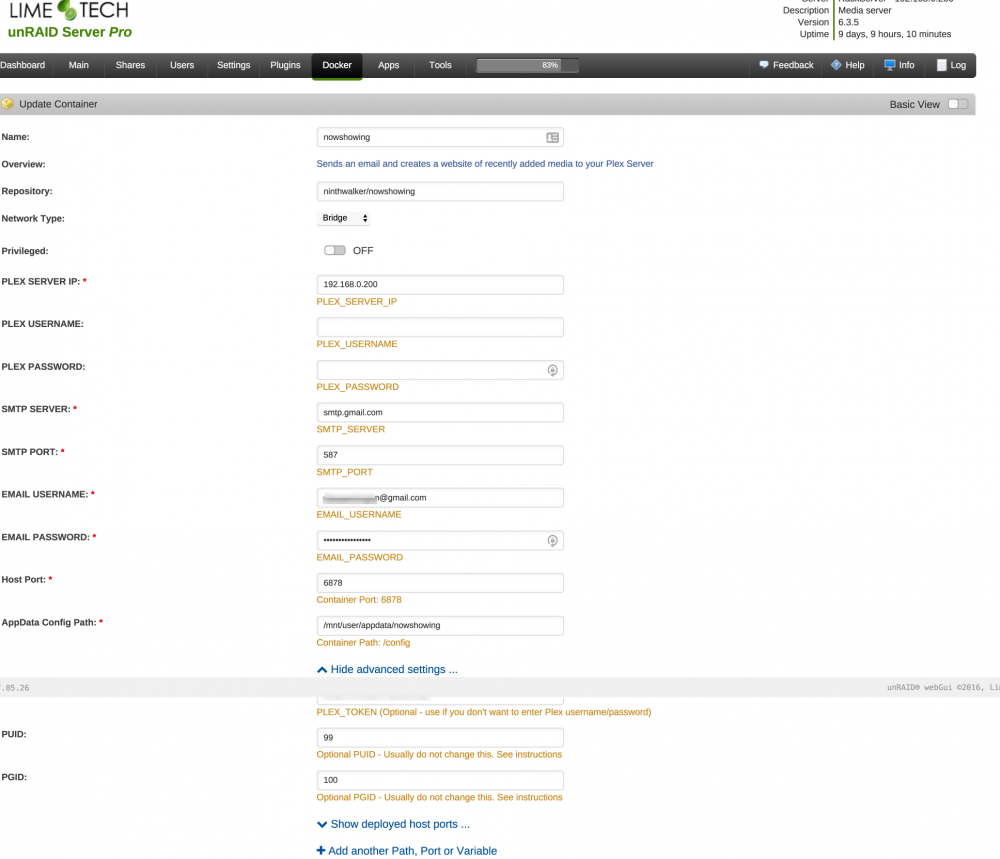This screenshot has height=859, width=1000.
Task: Go to the Tools tab
Action: coord(440,65)
